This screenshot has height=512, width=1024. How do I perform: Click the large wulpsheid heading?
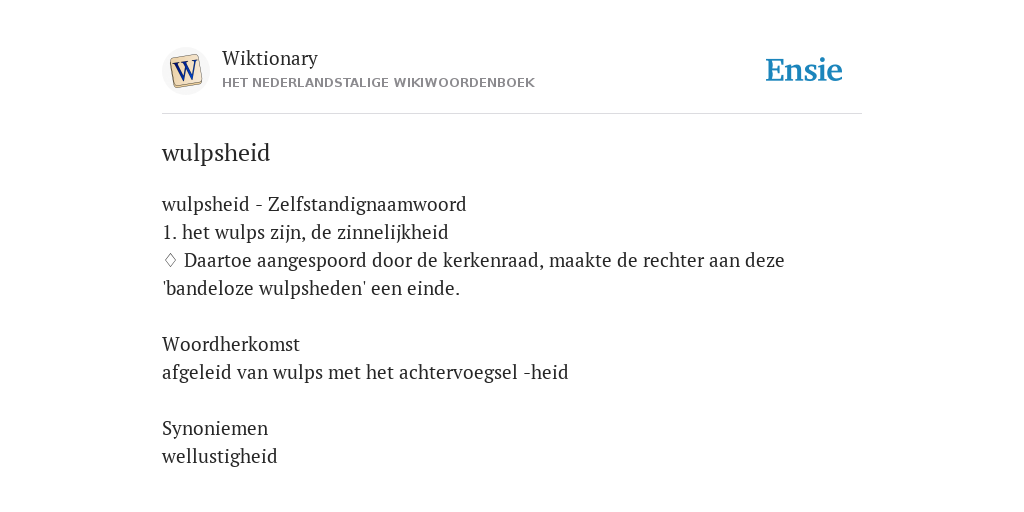(x=216, y=153)
